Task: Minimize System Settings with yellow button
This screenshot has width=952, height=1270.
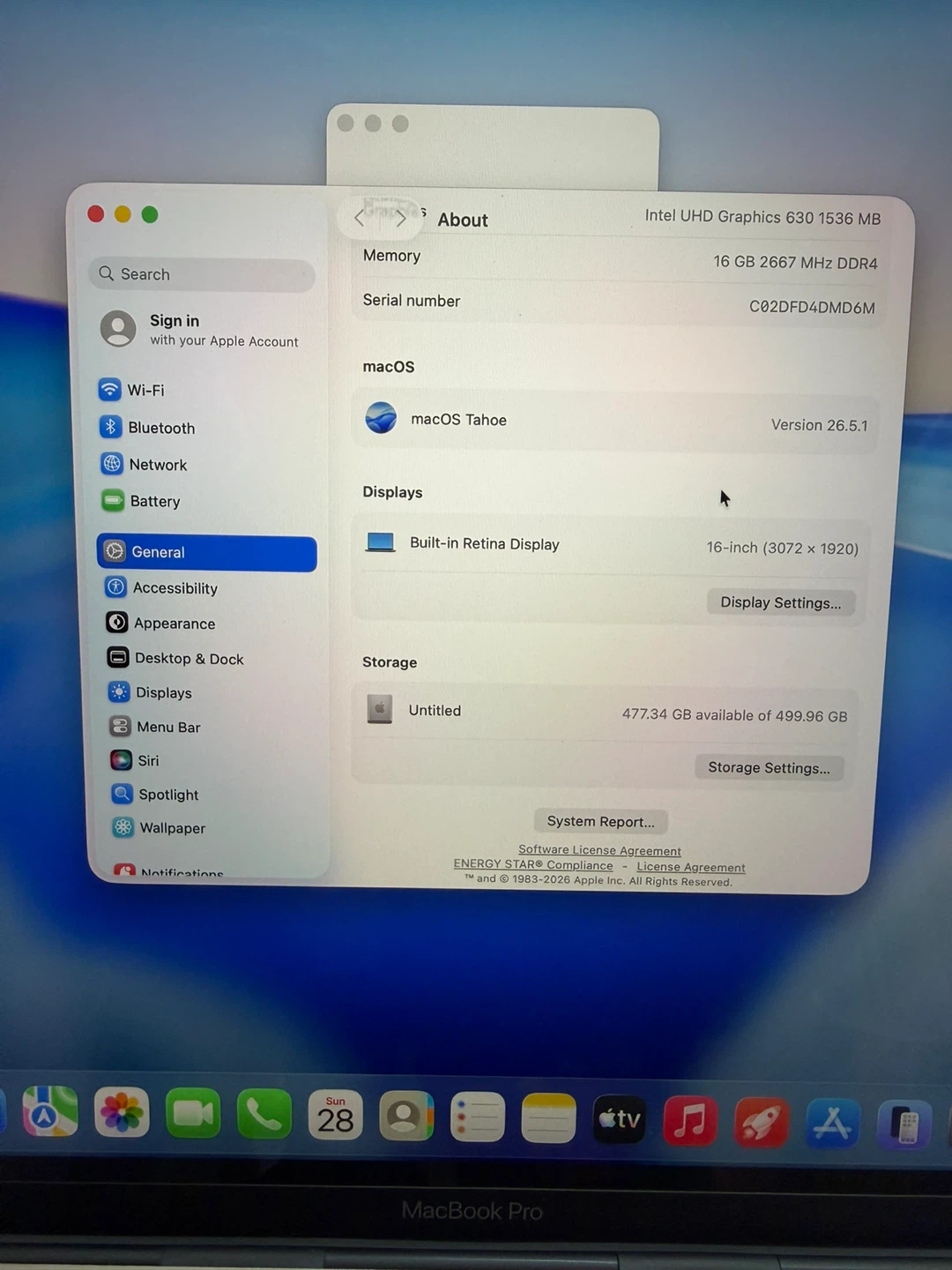Action: pyautogui.click(x=123, y=214)
